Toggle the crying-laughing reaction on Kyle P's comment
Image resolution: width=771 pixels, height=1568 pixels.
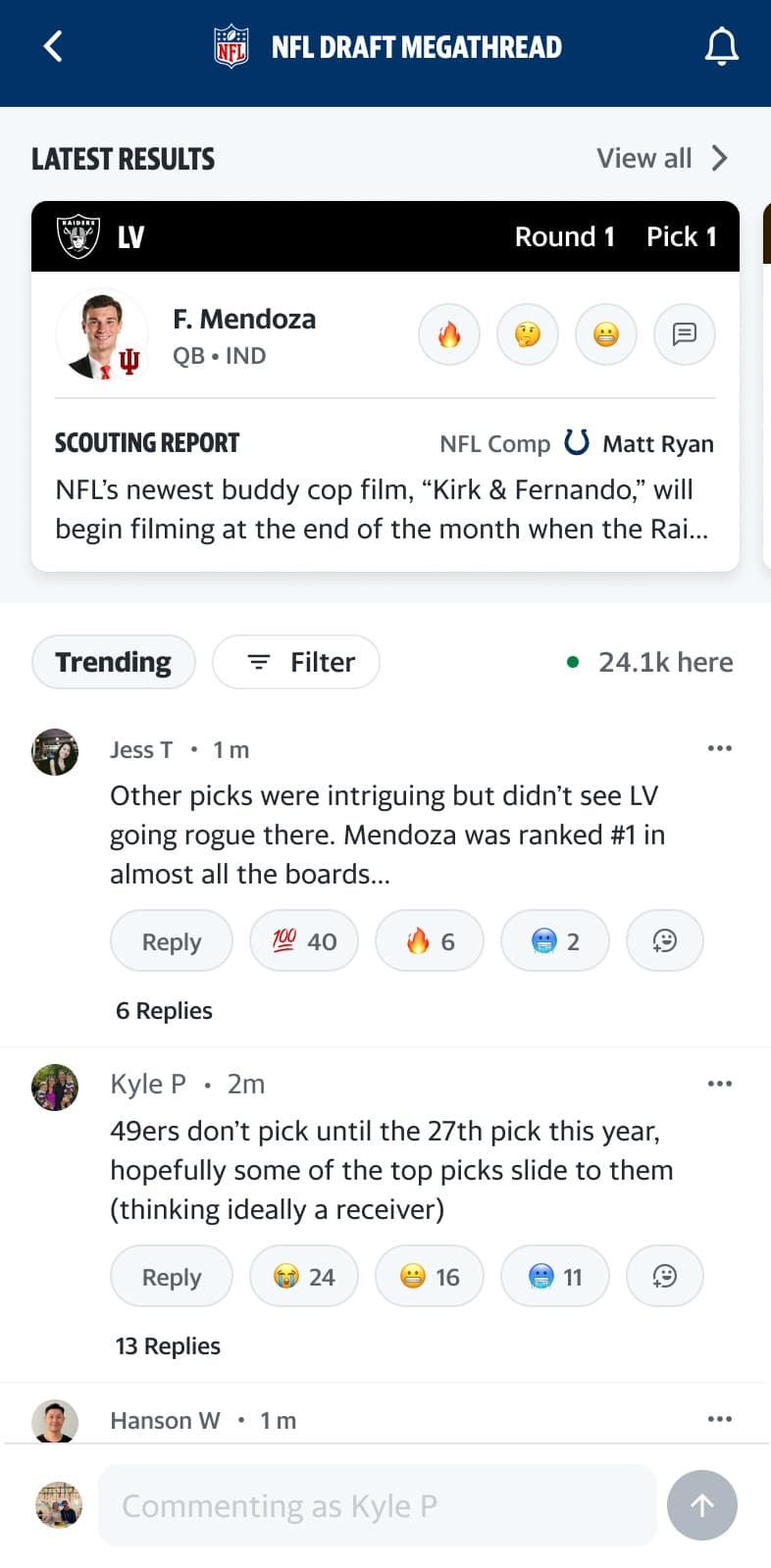pos(304,1276)
